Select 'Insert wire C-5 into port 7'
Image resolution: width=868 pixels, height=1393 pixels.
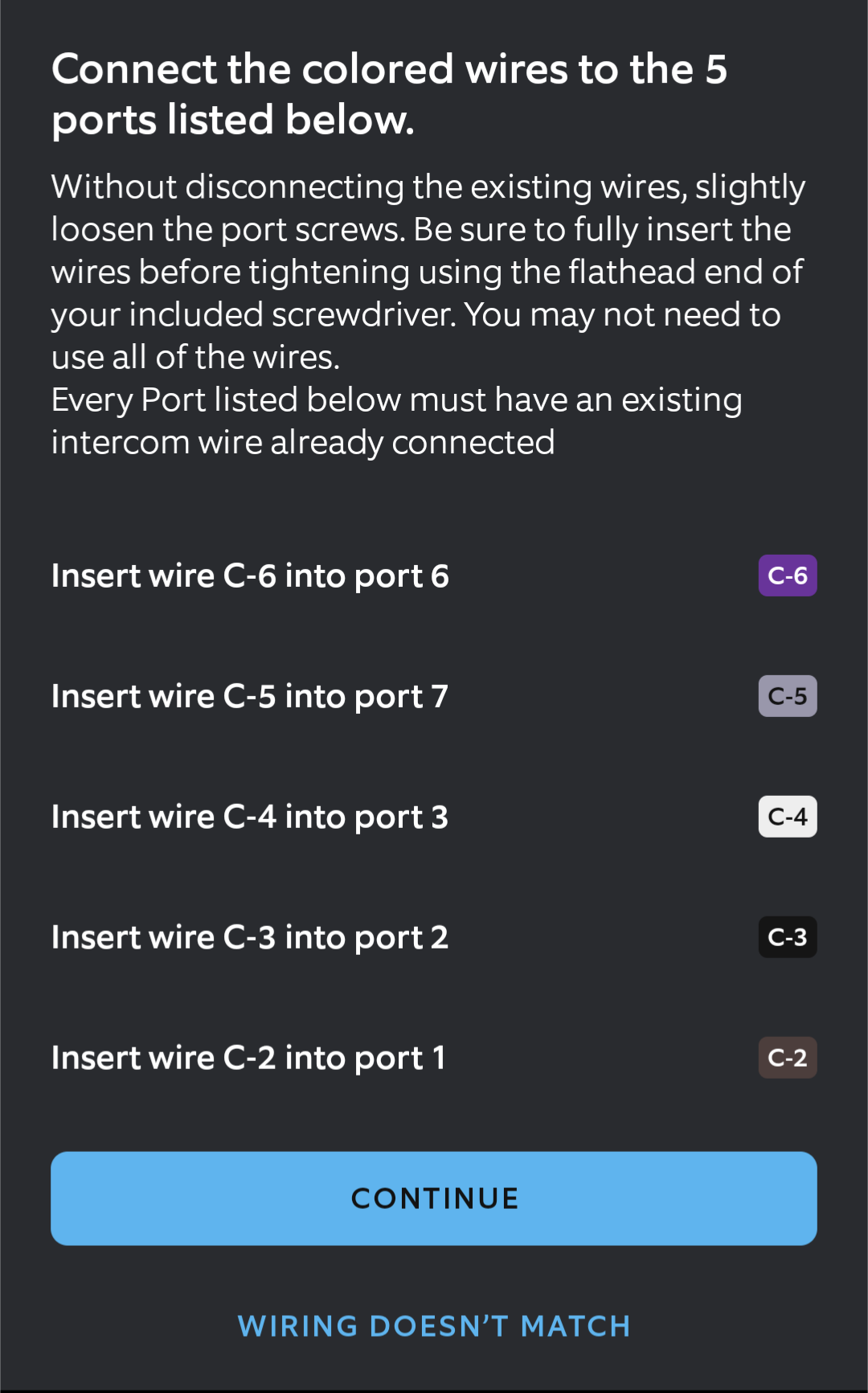(250, 697)
